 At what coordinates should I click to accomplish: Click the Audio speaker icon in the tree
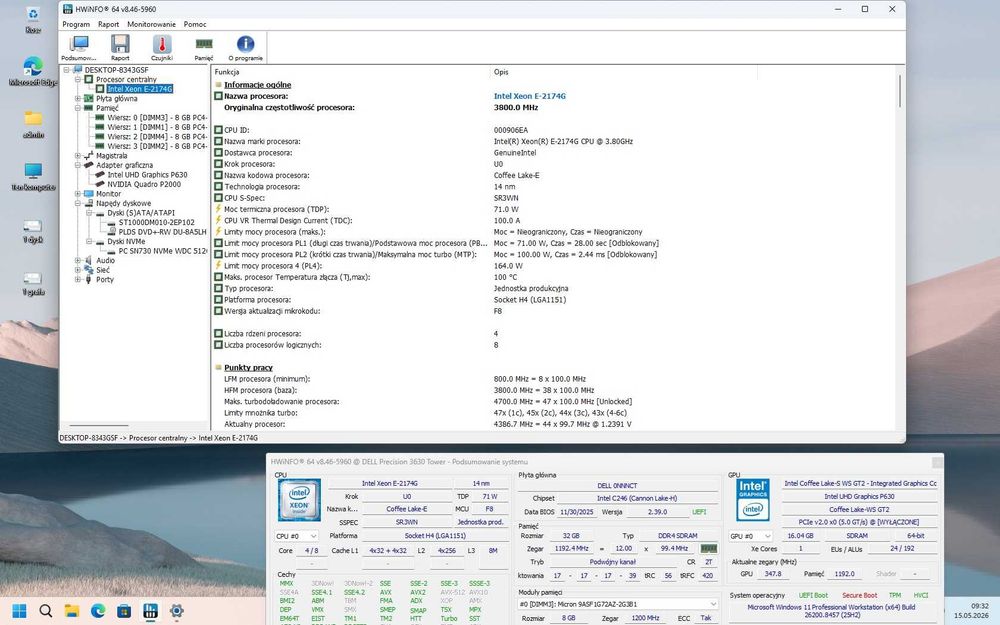(x=89, y=260)
